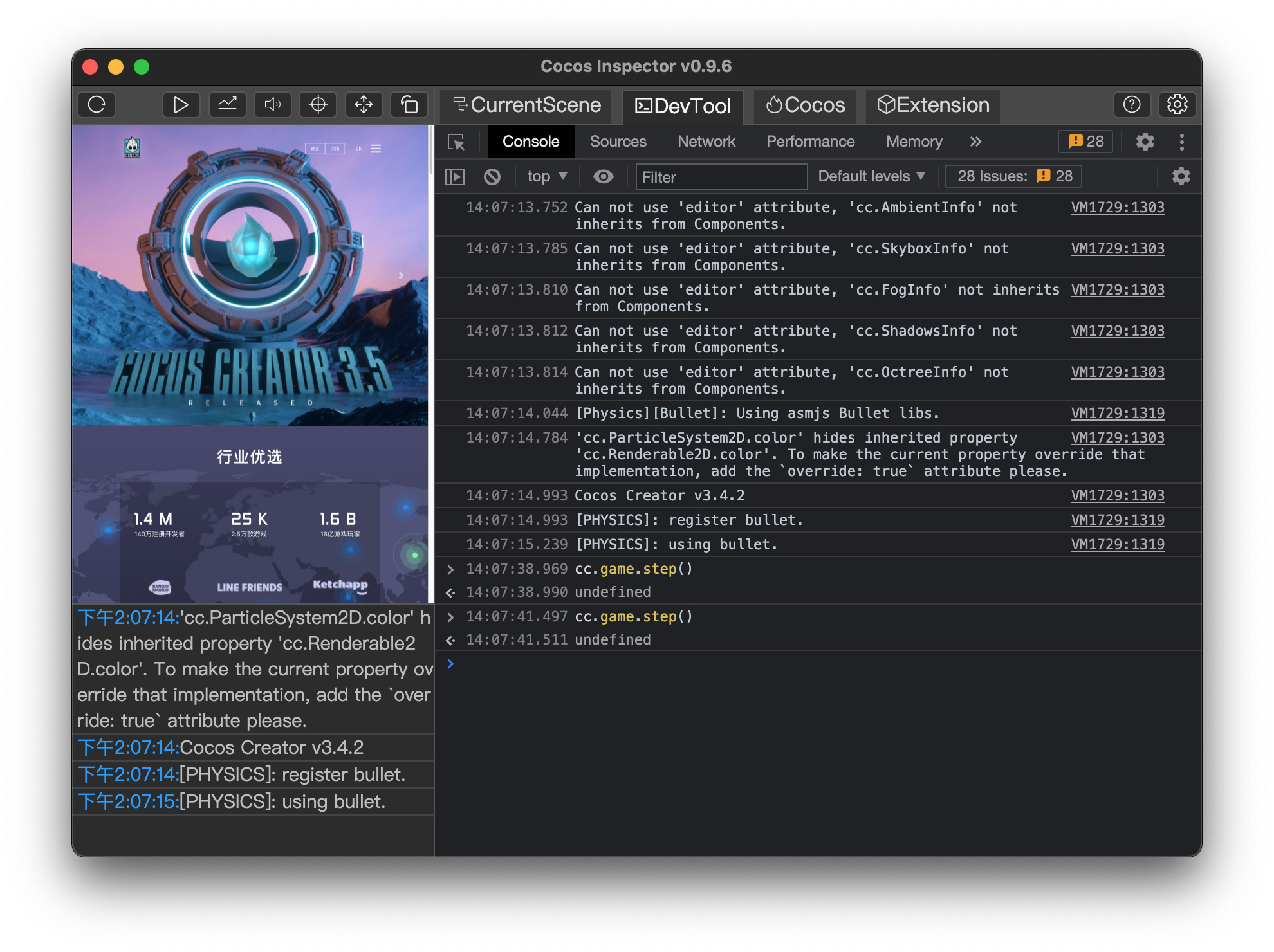Toggle live expression eye icon

click(603, 177)
